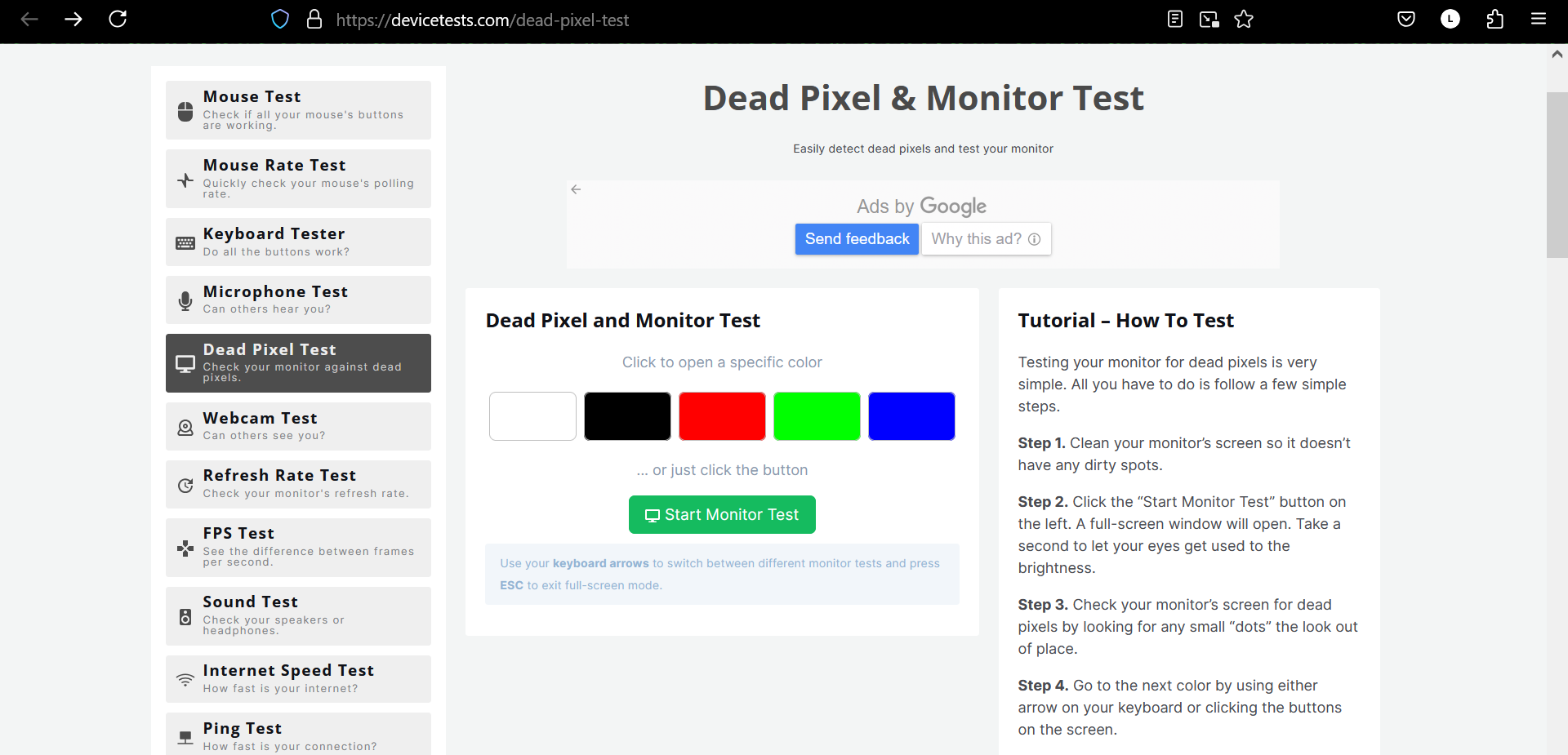This screenshot has height=755, width=1568.
Task: Open the account profile avatar icon
Action: (x=1450, y=19)
